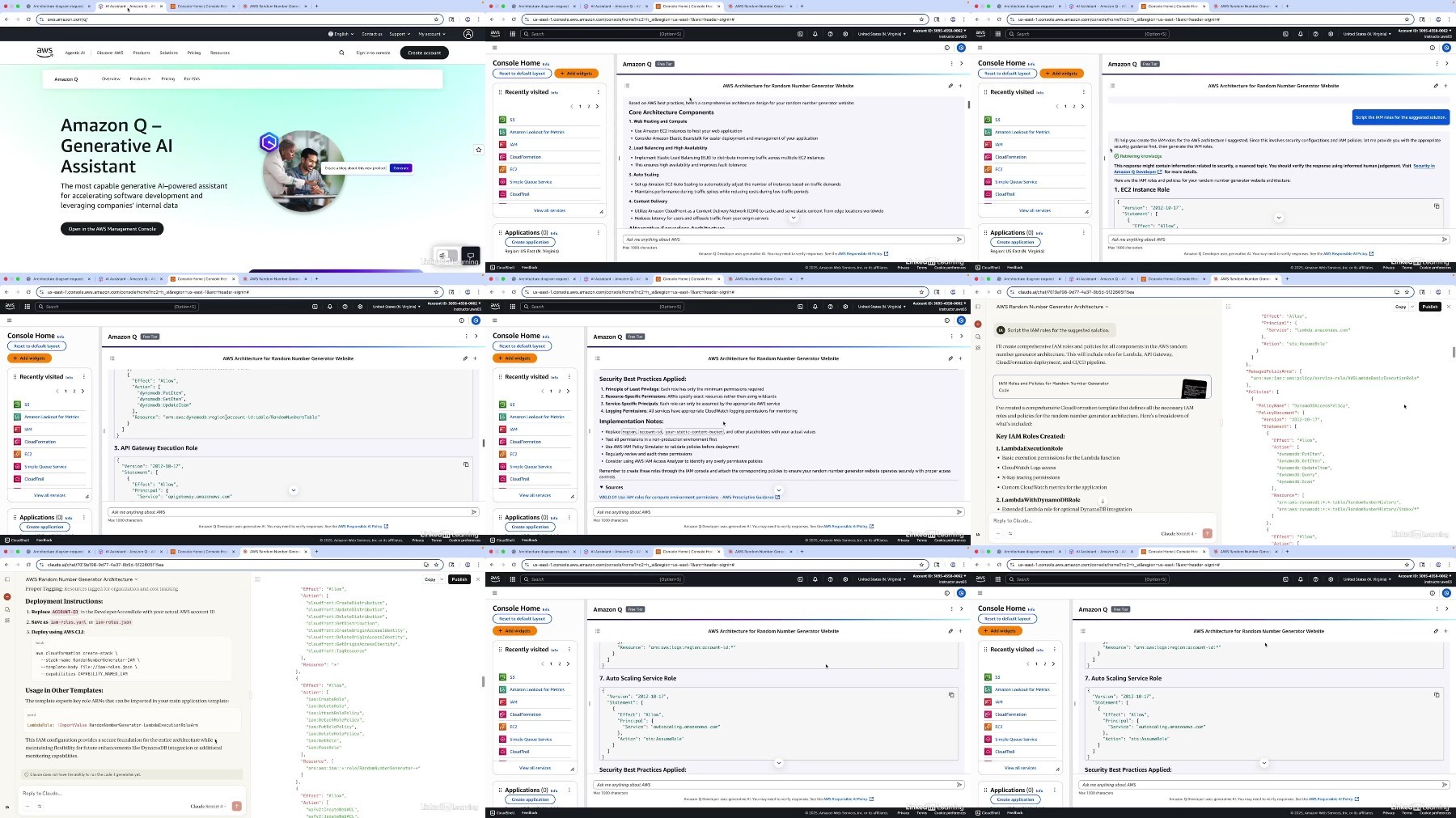
Task: Open help question icon in Core Architecture Components console
Action: coord(831,34)
